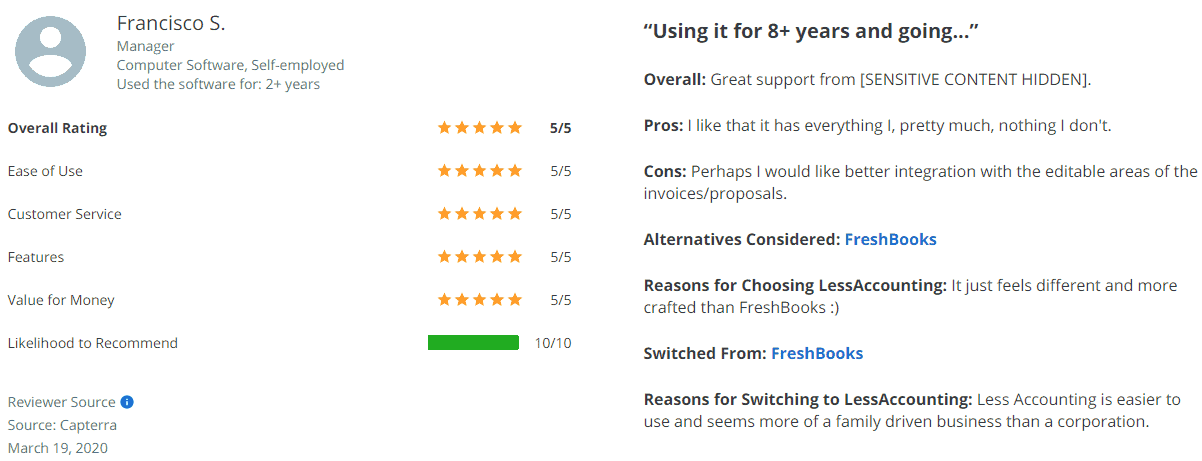This screenshot has height=461, width=1202.
Task: Click the review title about 8+ years
Action: 811,31
